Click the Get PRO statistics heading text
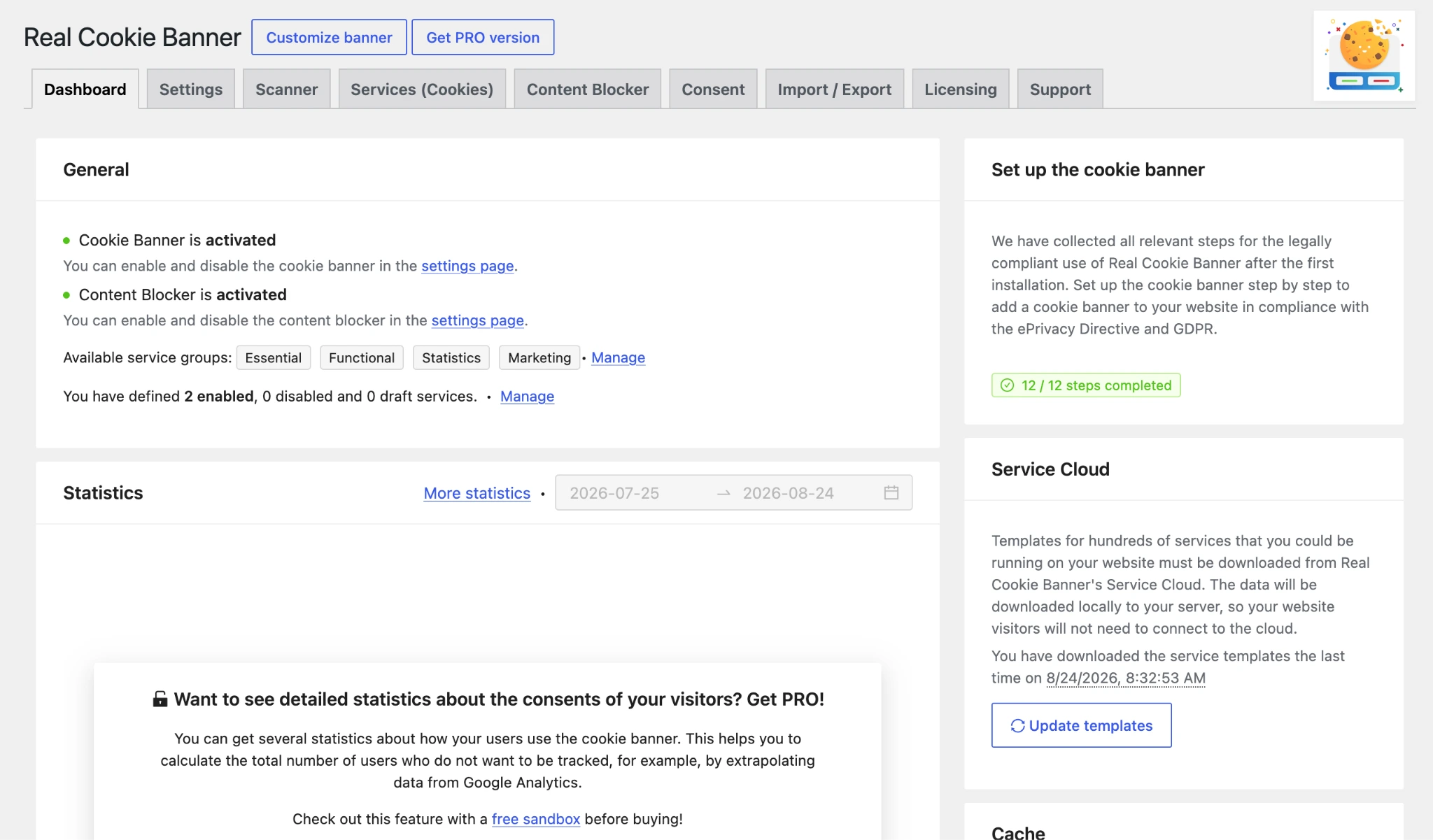 coord(499,699)
